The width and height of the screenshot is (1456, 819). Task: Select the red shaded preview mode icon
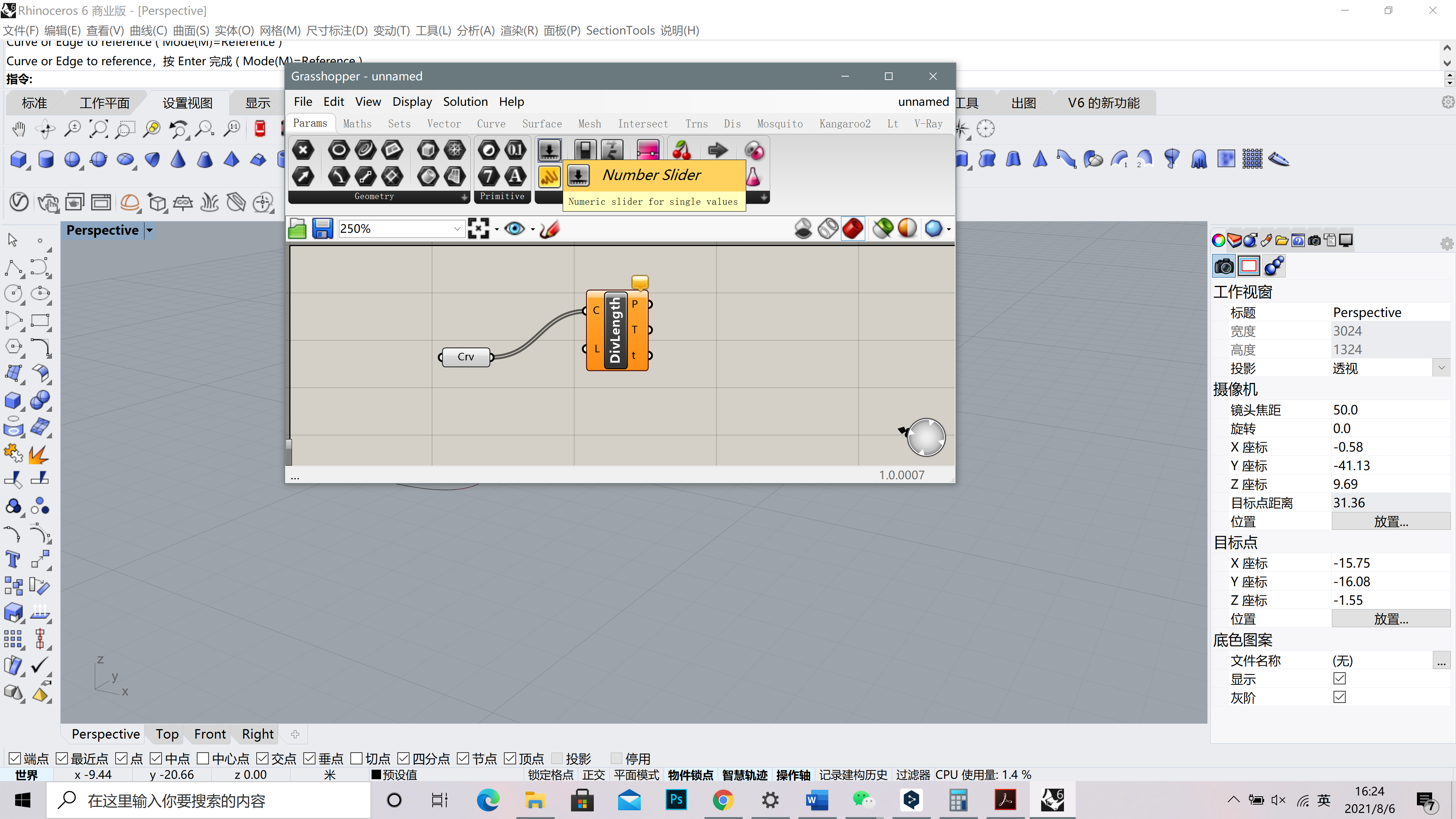(x=852, y=229)
